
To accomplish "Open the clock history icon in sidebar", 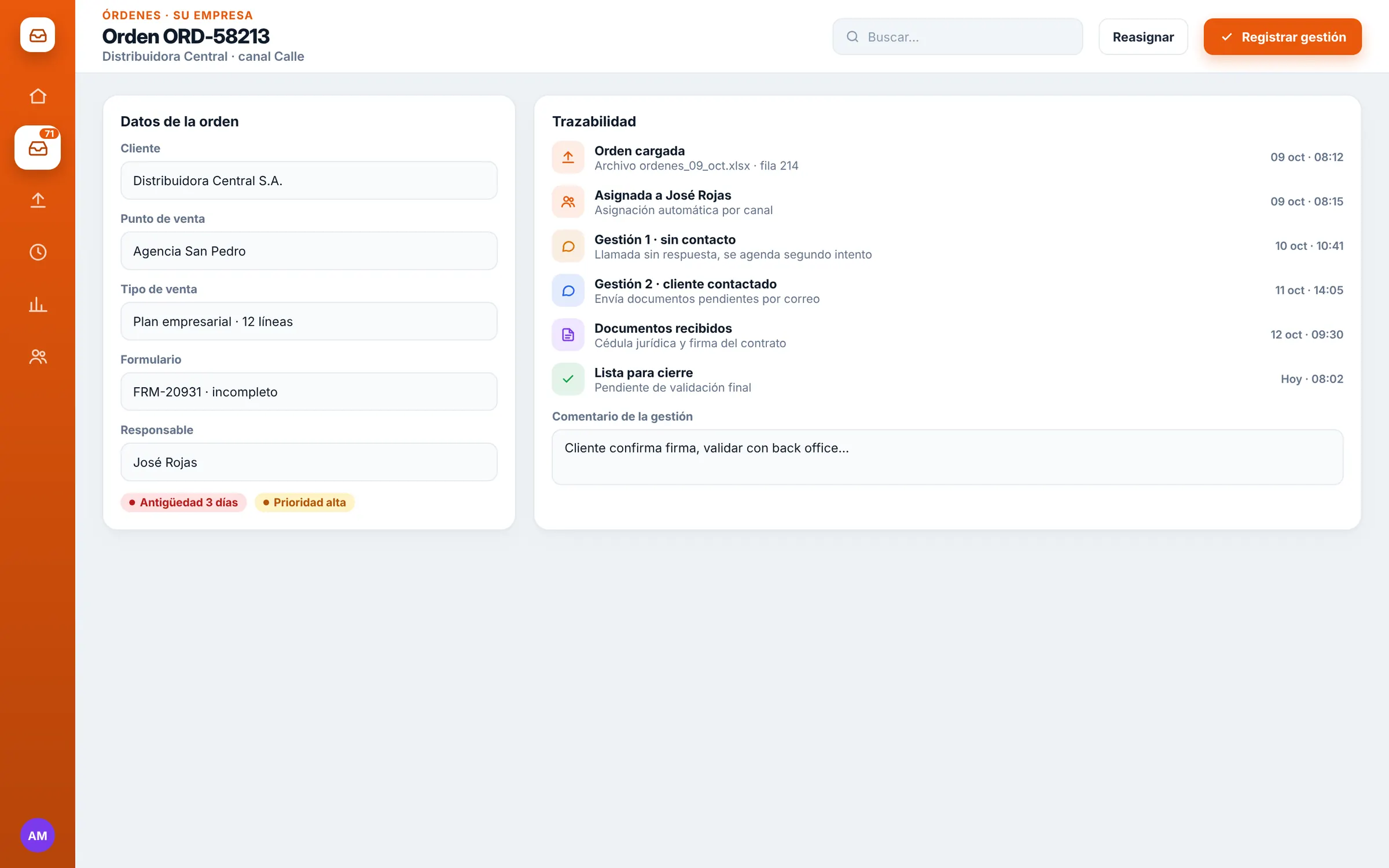I will click(38, 252).
